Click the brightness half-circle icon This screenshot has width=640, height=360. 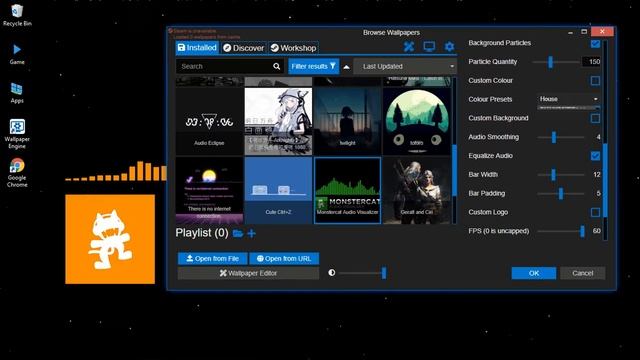[x=331, y=273]
